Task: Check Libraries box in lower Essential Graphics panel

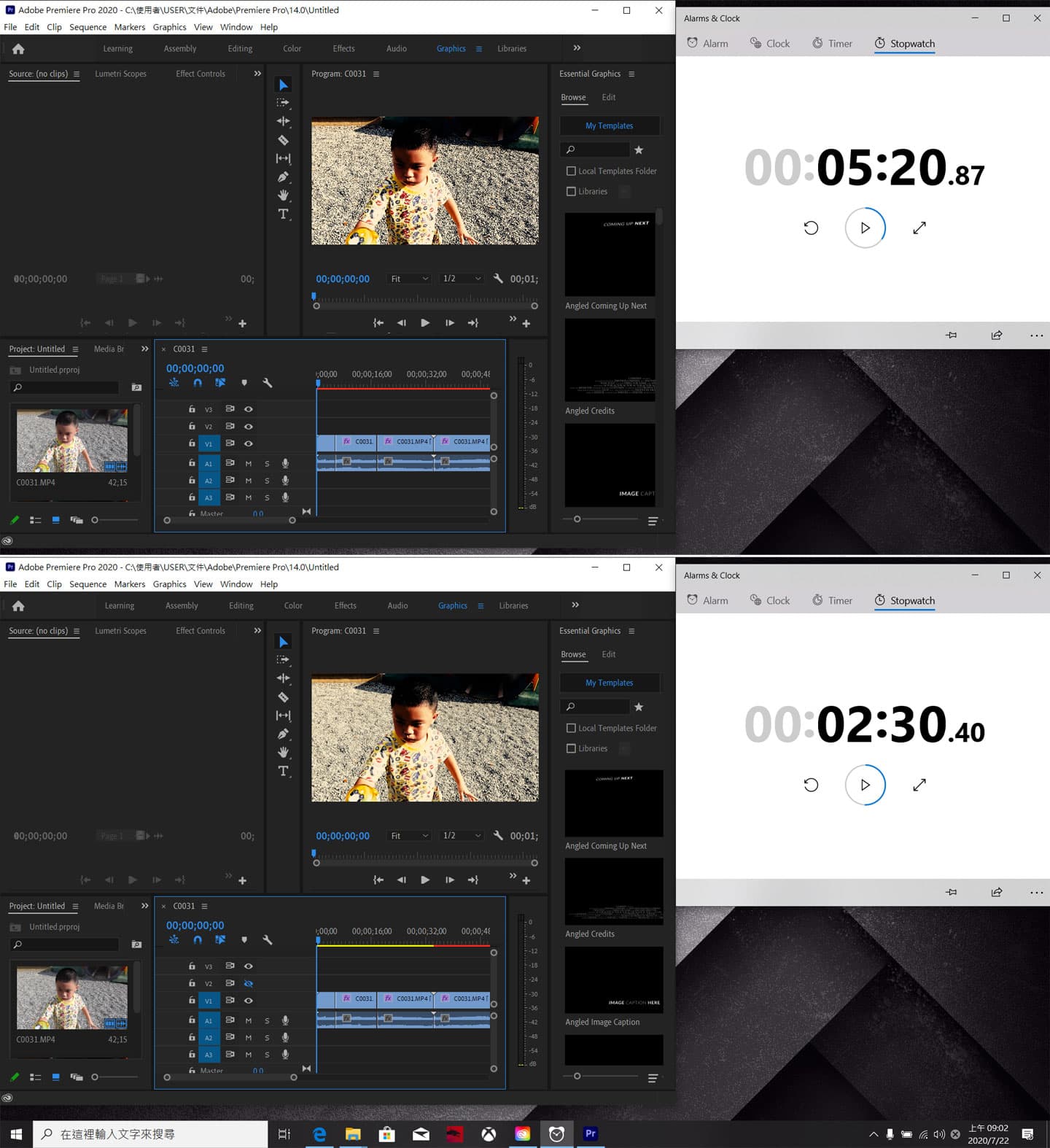Action: [571, 748]
